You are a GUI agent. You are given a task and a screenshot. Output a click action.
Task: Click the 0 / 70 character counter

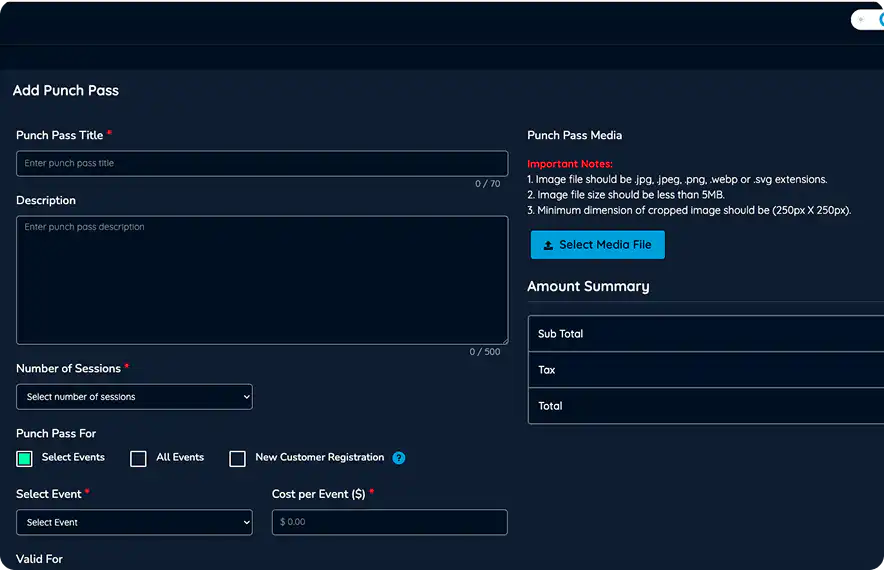pyautogui.click(x=488, y=184)
